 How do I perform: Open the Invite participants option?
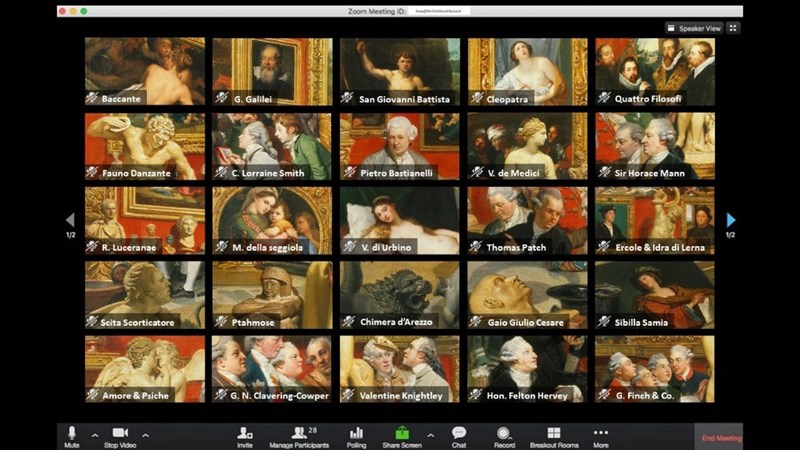pyautogui.click(x=245, y=437)
